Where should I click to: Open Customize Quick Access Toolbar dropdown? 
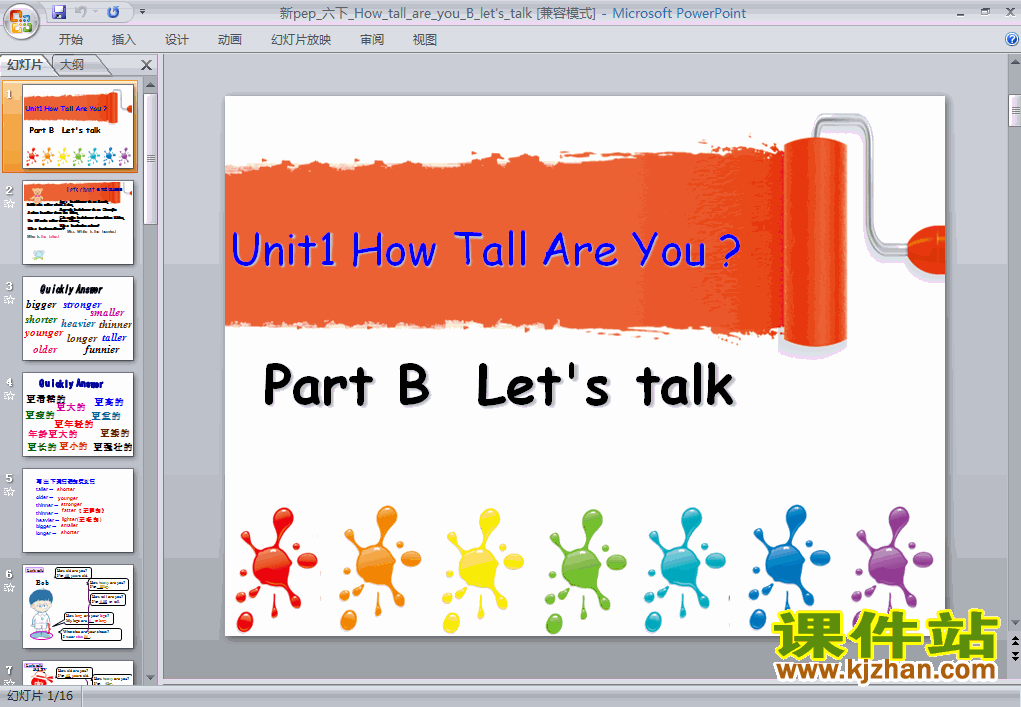coord(143,12)
